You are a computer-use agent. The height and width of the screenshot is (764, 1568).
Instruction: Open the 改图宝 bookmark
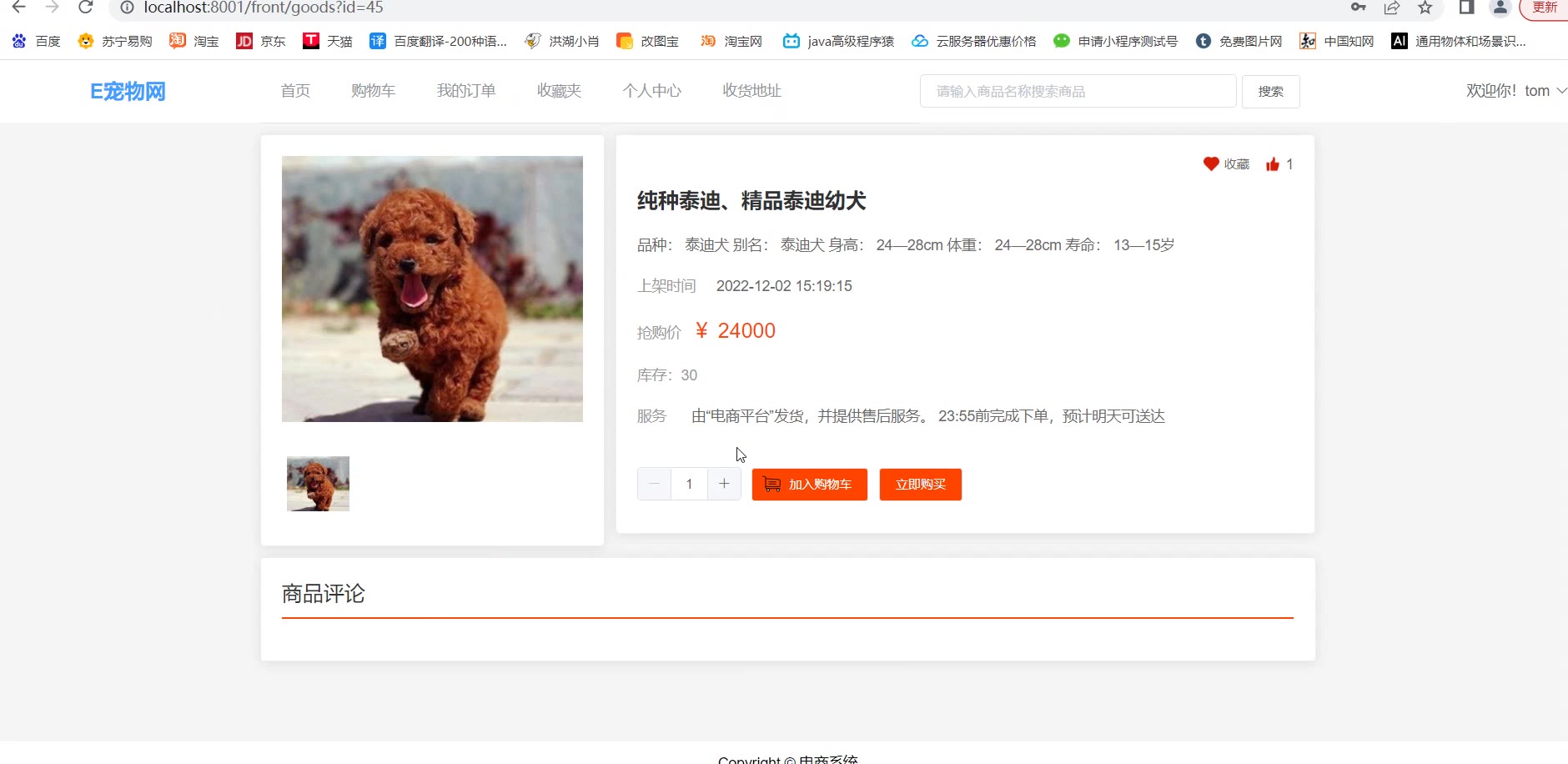[647, 41]
